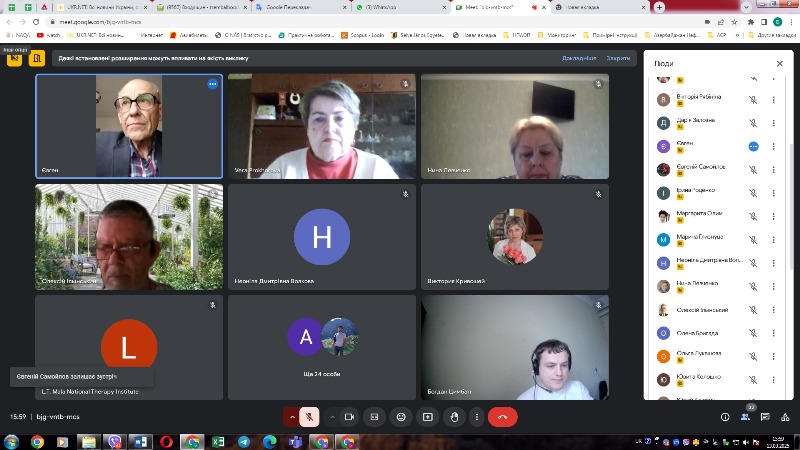Switch to the 'Нова вкладка' browser tab
This screenshot has height=450, width=800.
[599, 7]
